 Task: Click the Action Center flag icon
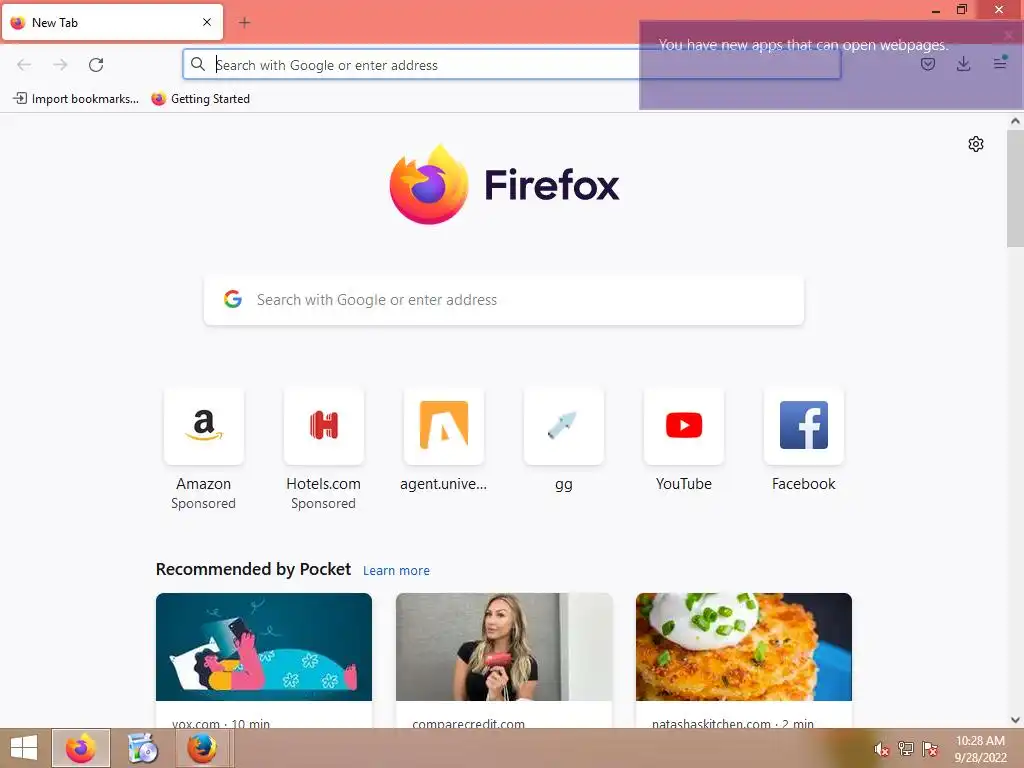point(930,749)
